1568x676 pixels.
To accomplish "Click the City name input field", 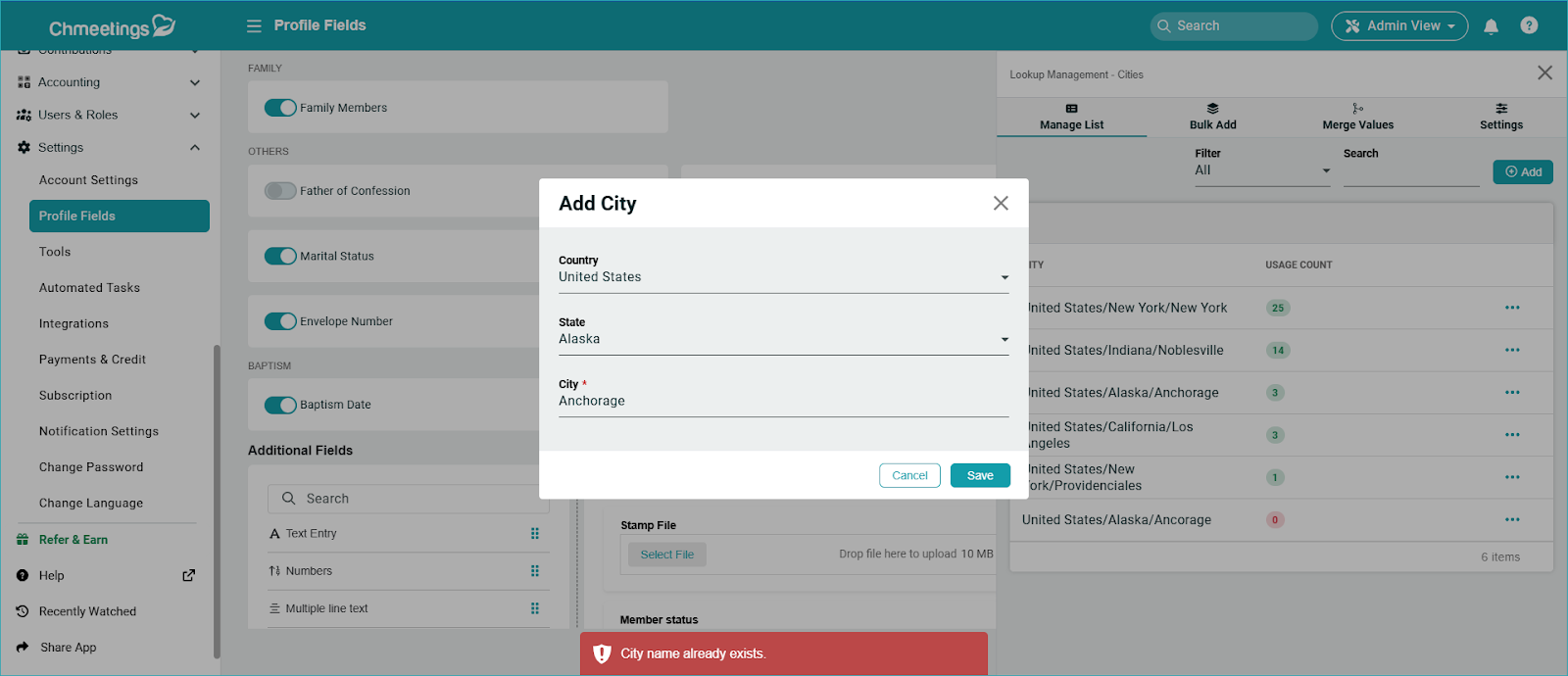I will 782,401.
